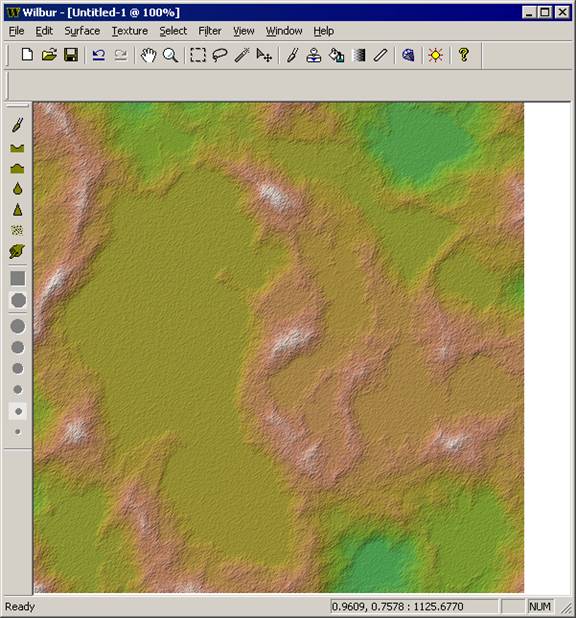
Task: Choose the rectangular selection tool
Action: pyautogui.click(x=198, y=55)
